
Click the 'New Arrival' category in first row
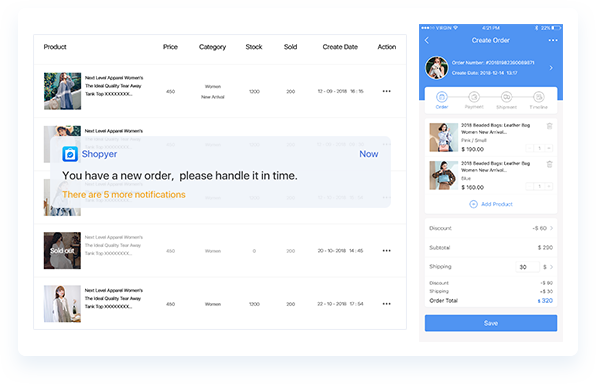click(x=212, y=97)
